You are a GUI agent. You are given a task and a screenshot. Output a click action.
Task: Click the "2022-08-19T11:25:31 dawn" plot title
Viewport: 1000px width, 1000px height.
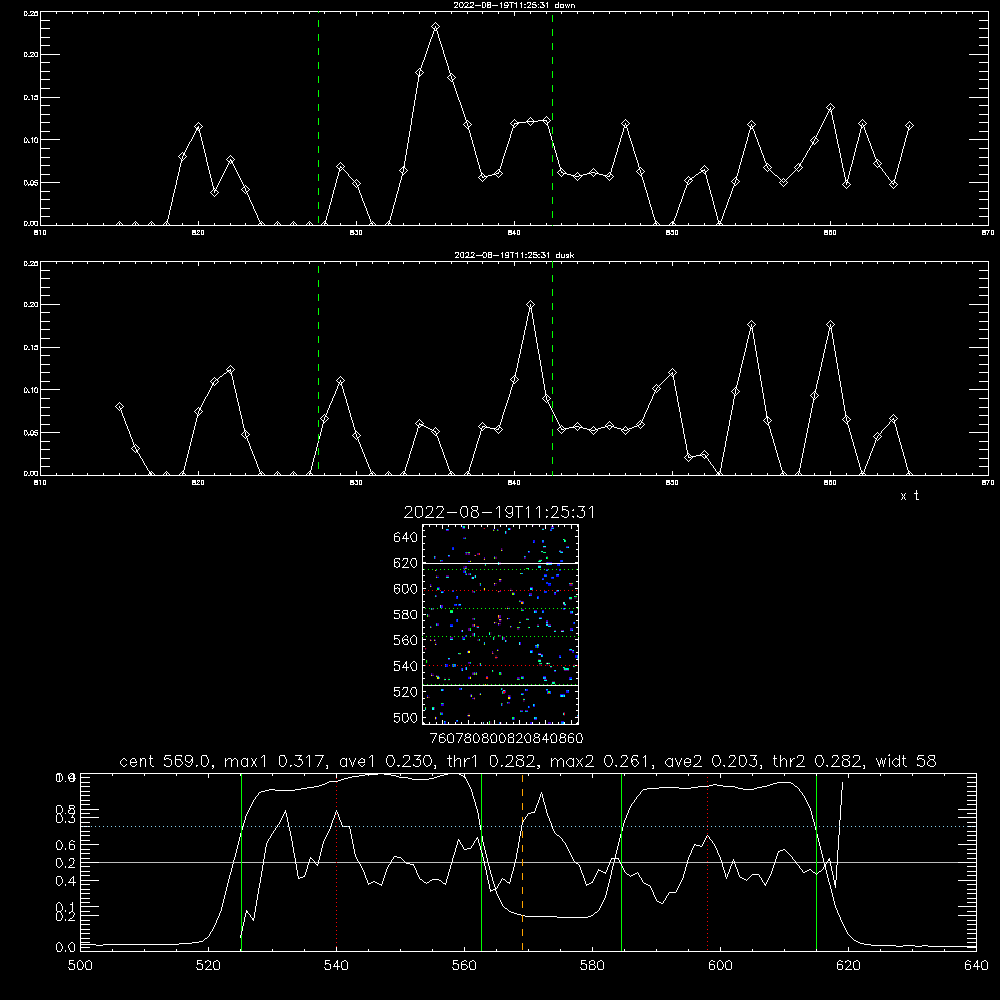514,5
